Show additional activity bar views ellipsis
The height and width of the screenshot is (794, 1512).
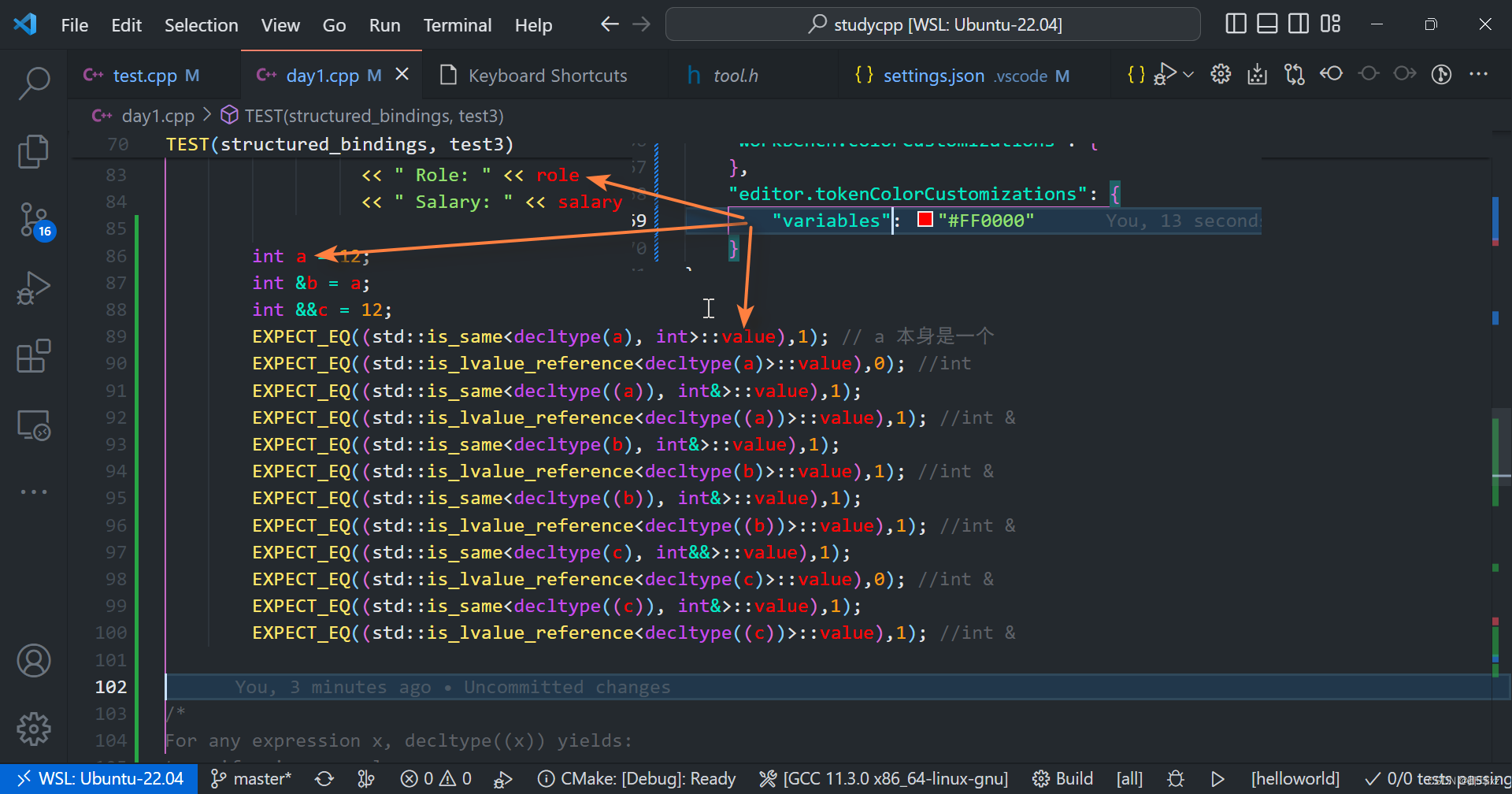point(34,492)
